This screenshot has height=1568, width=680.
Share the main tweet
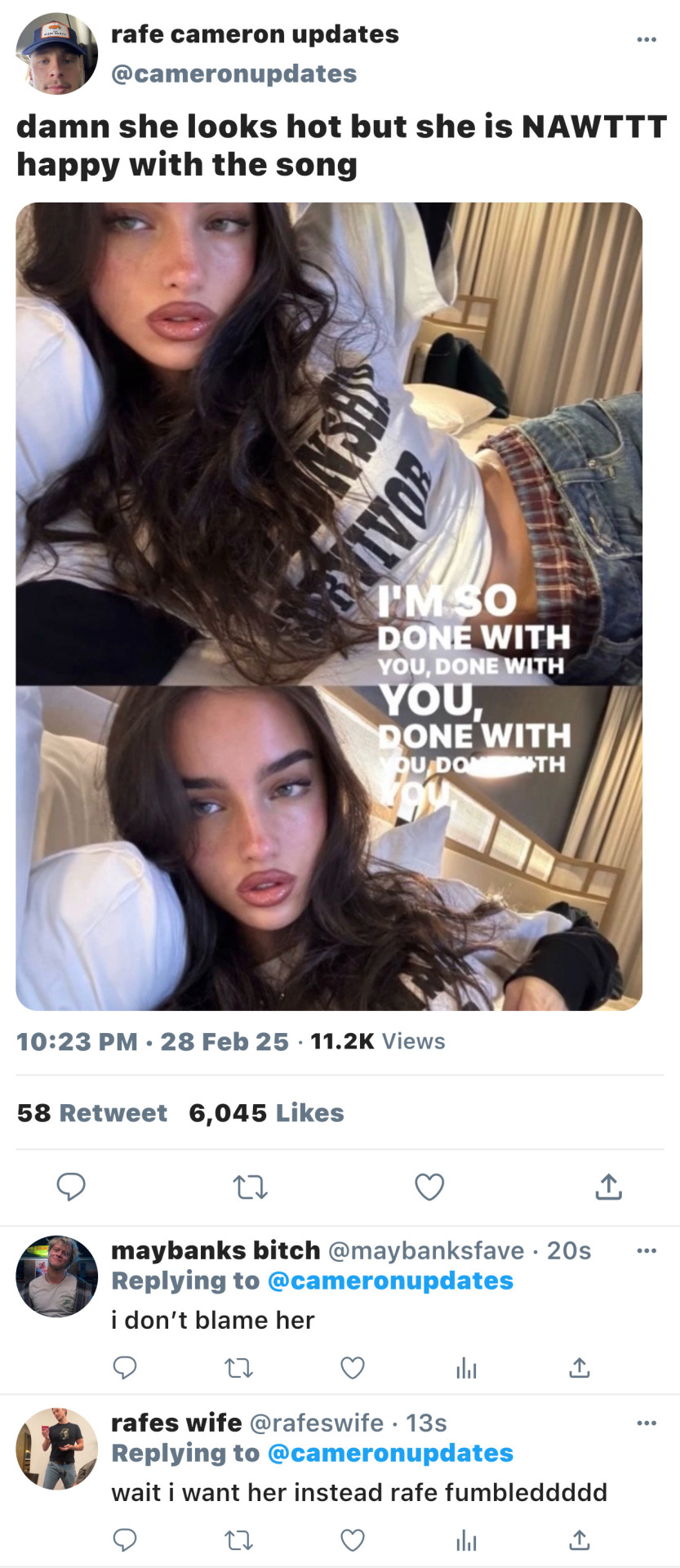608,1187
